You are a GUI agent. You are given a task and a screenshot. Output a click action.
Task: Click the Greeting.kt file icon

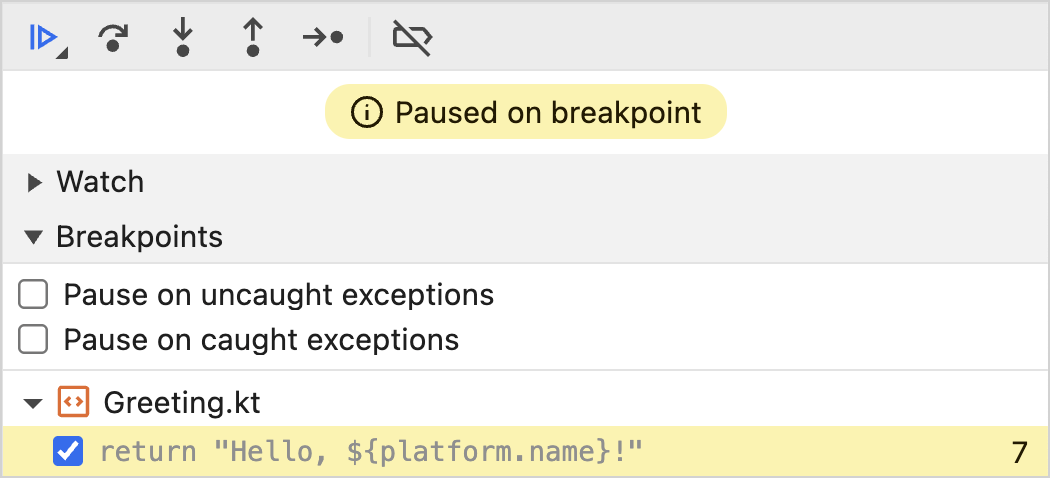[73, 402]
